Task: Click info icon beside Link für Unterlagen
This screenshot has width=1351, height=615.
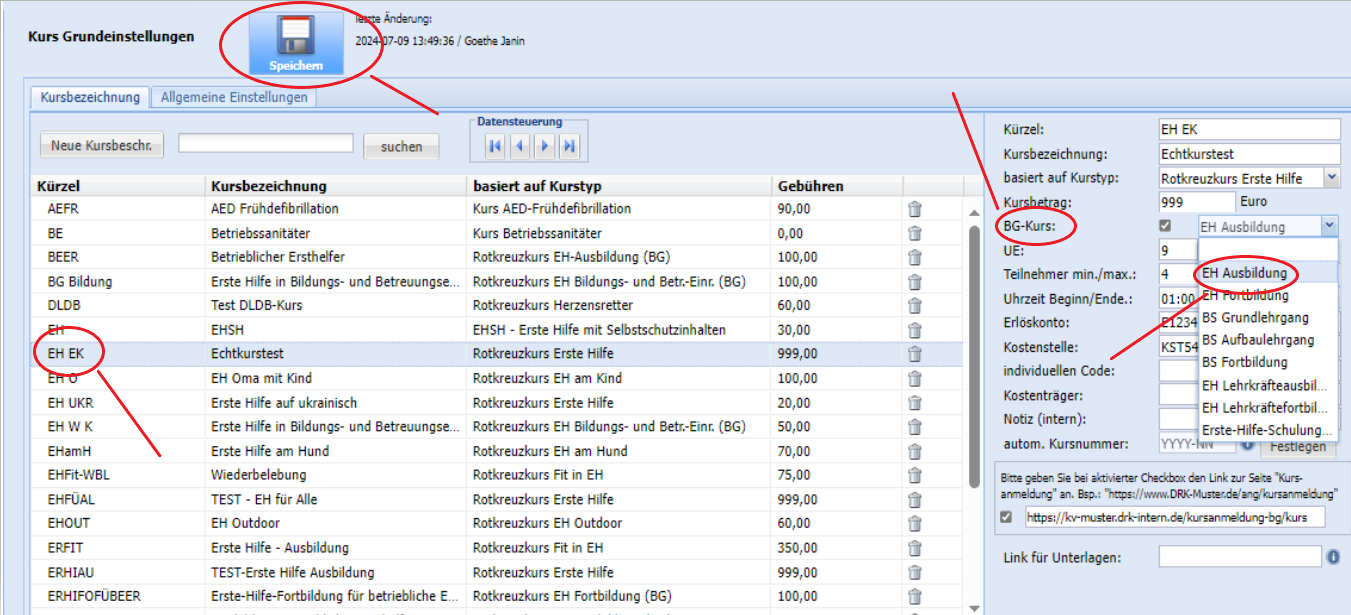Action: coord(1333,557)
